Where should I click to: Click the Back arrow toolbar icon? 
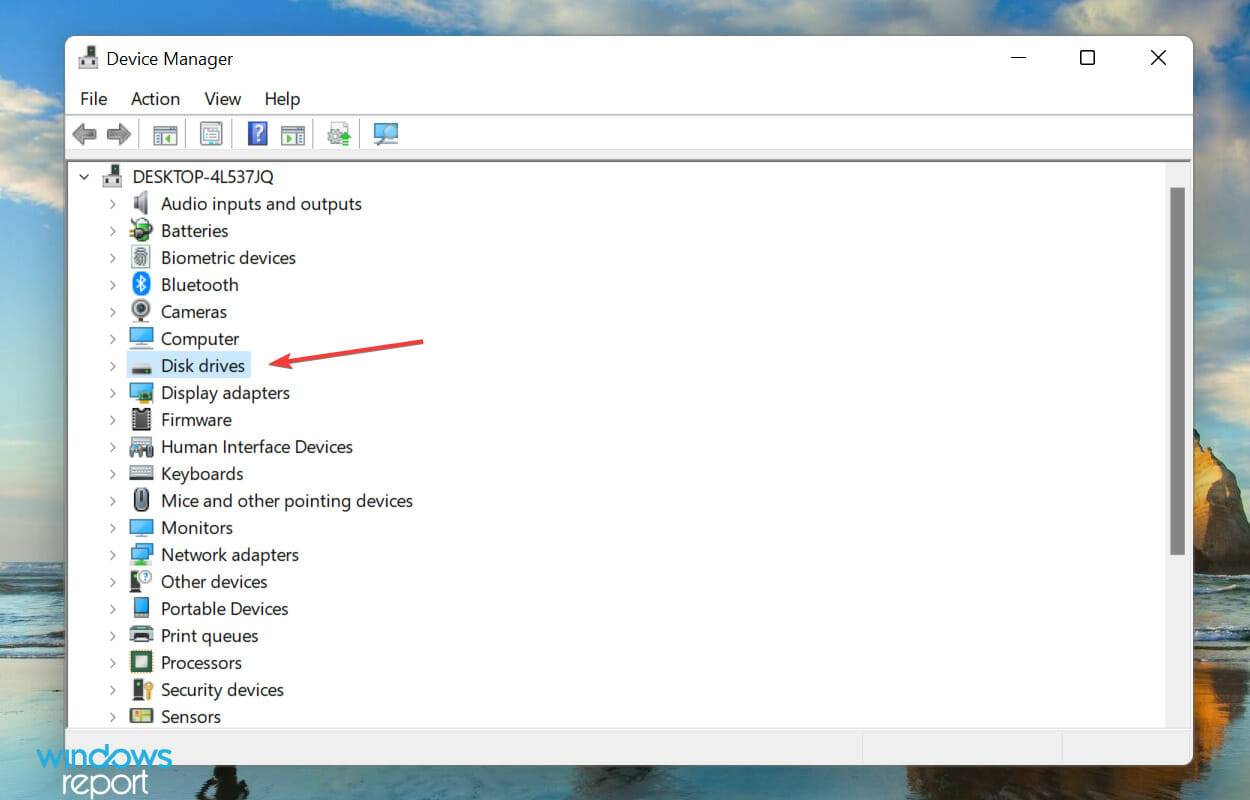click(x=85, y=134)
